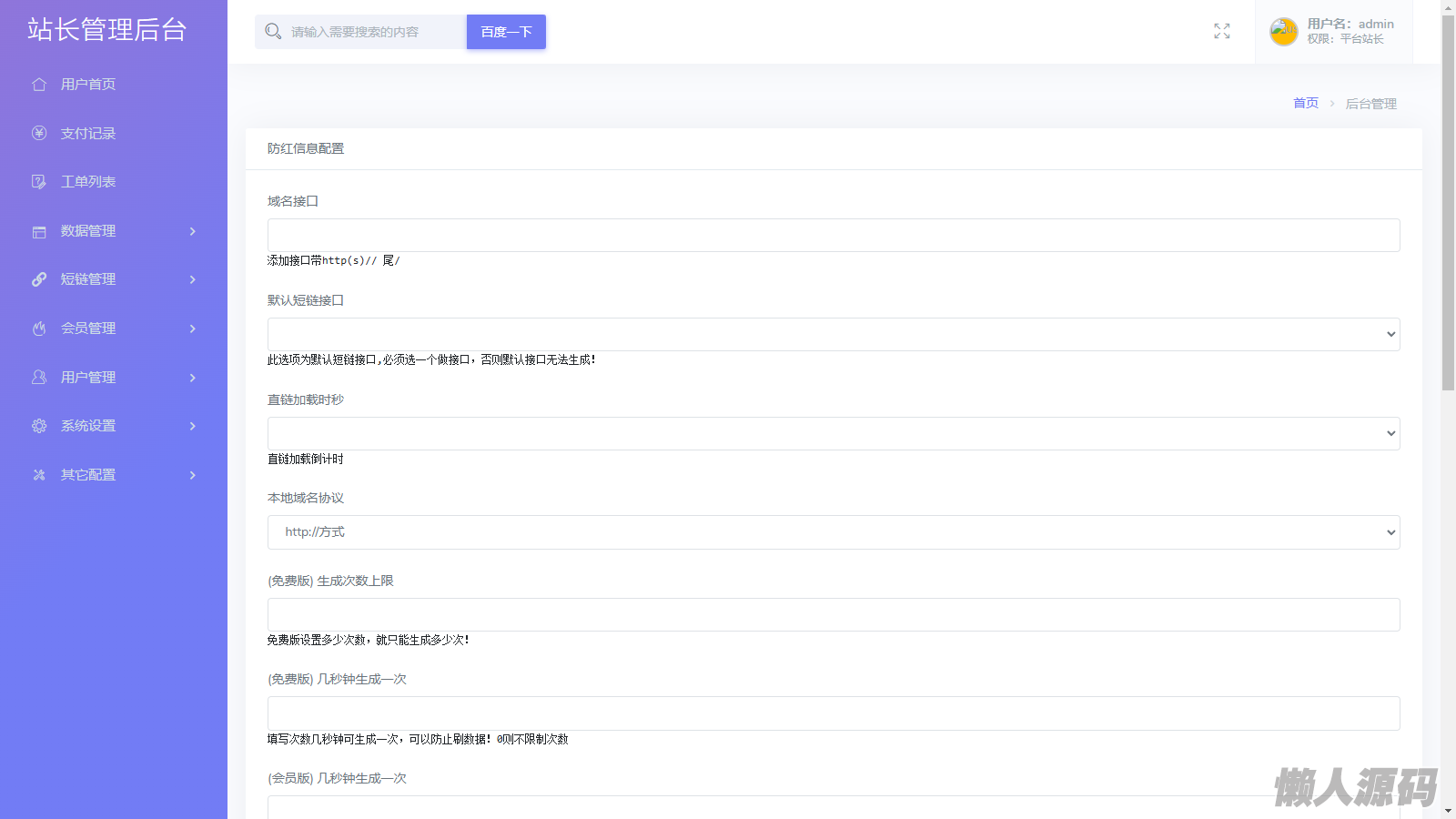Click the 后台管理 breadcrumb text

1371,104
